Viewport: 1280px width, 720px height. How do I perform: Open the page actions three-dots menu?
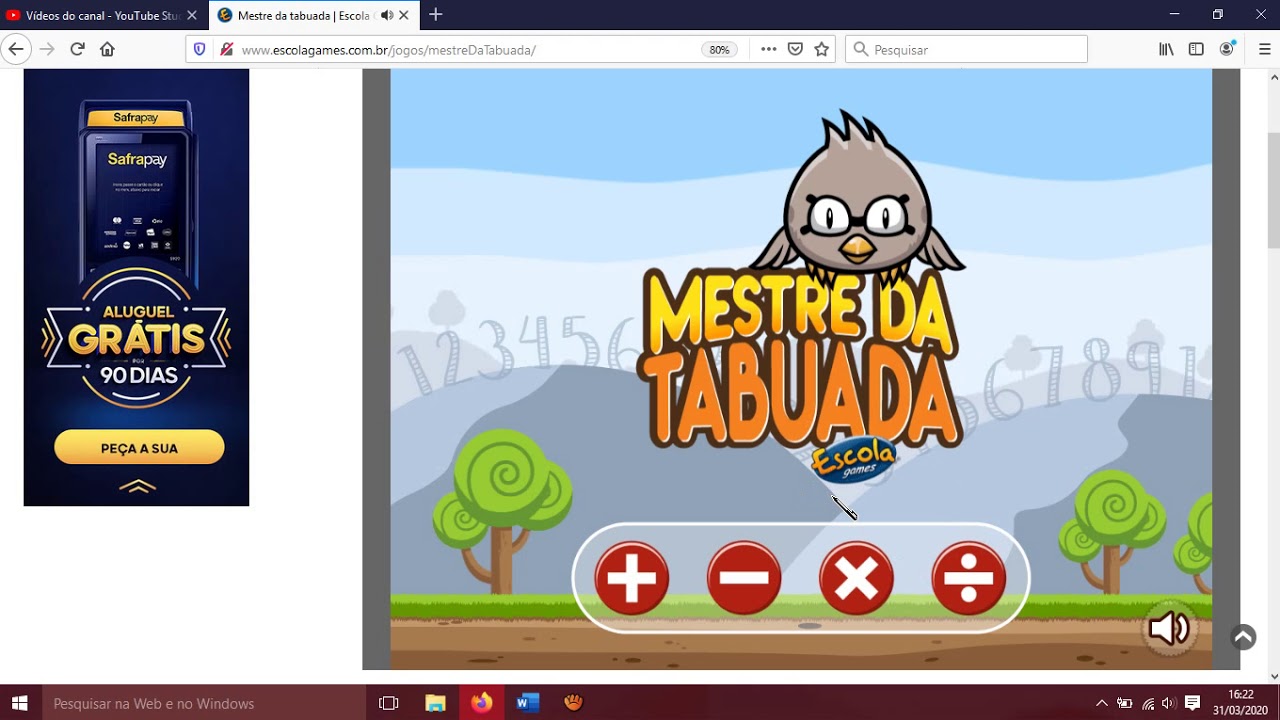768,49
